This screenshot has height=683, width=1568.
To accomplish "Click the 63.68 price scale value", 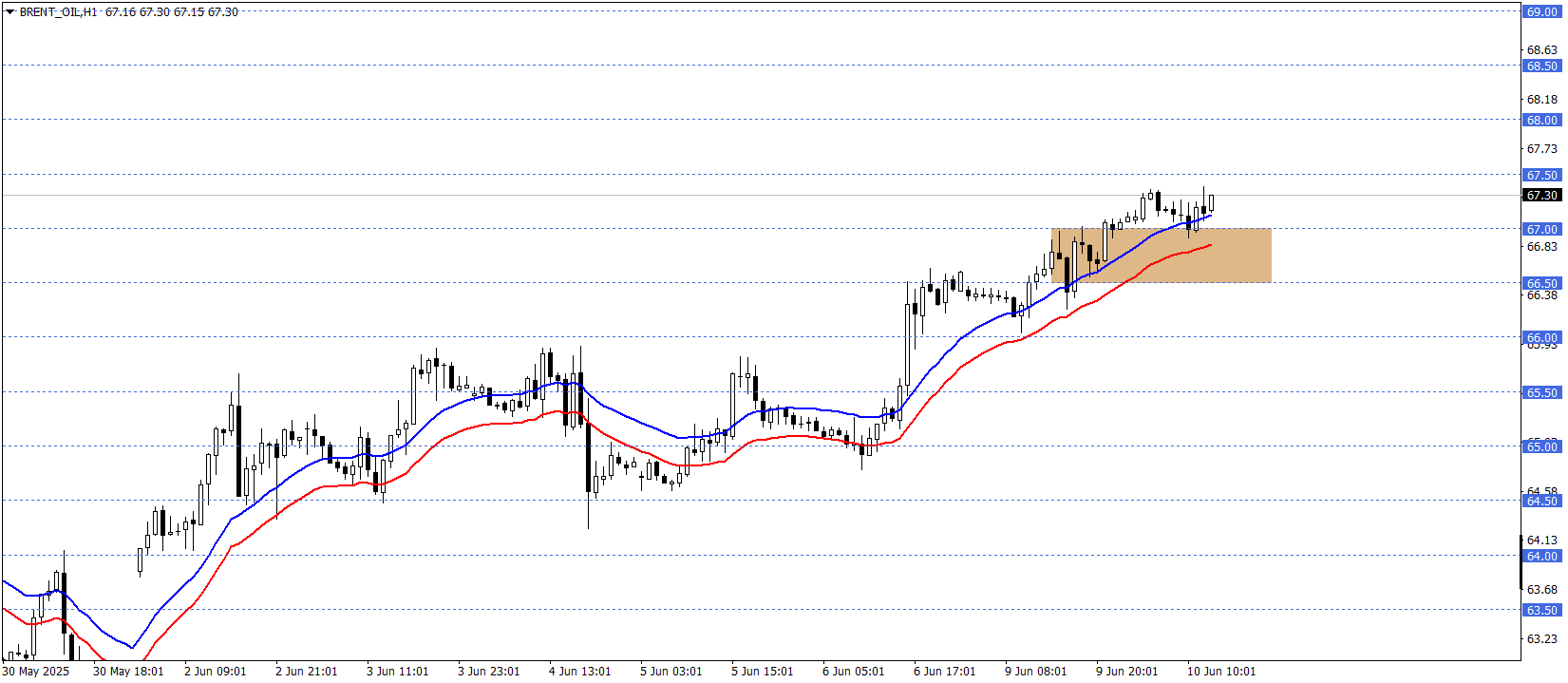I will (x=1542, y=589).
